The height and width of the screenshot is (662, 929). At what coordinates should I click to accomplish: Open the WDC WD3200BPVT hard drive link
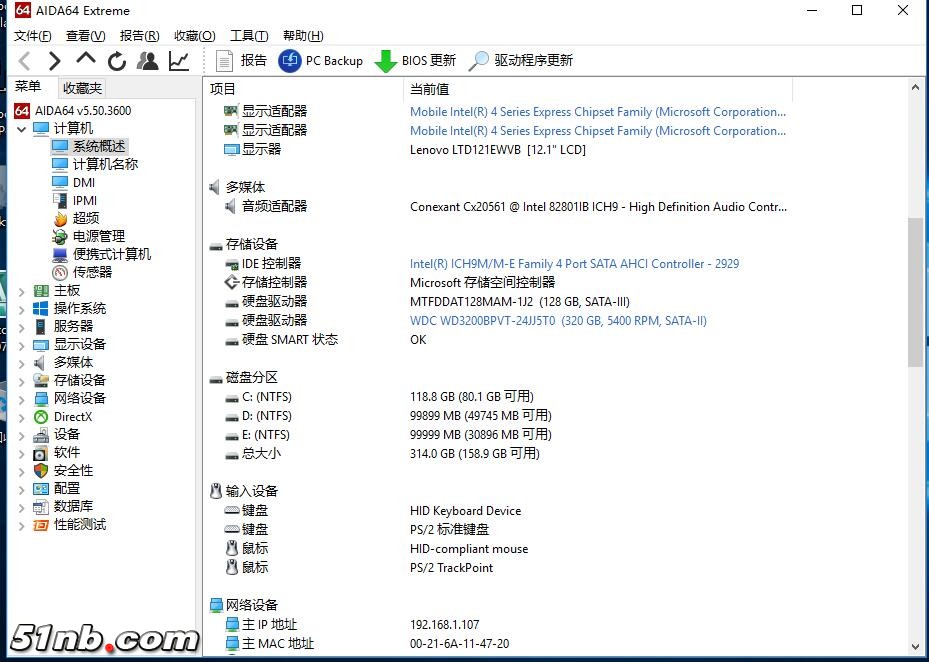coord(558,321)
